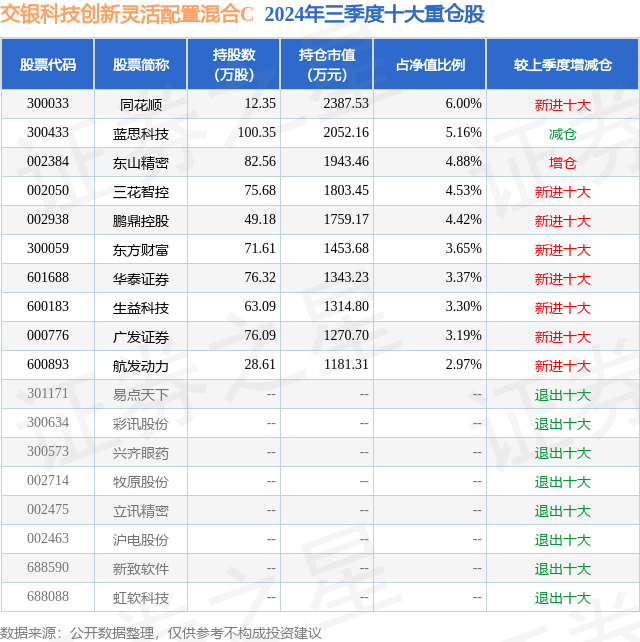640x642 pixels.
Task: Click stock name 三花智控
Action: pyautogui.click(x=141, y=192)
